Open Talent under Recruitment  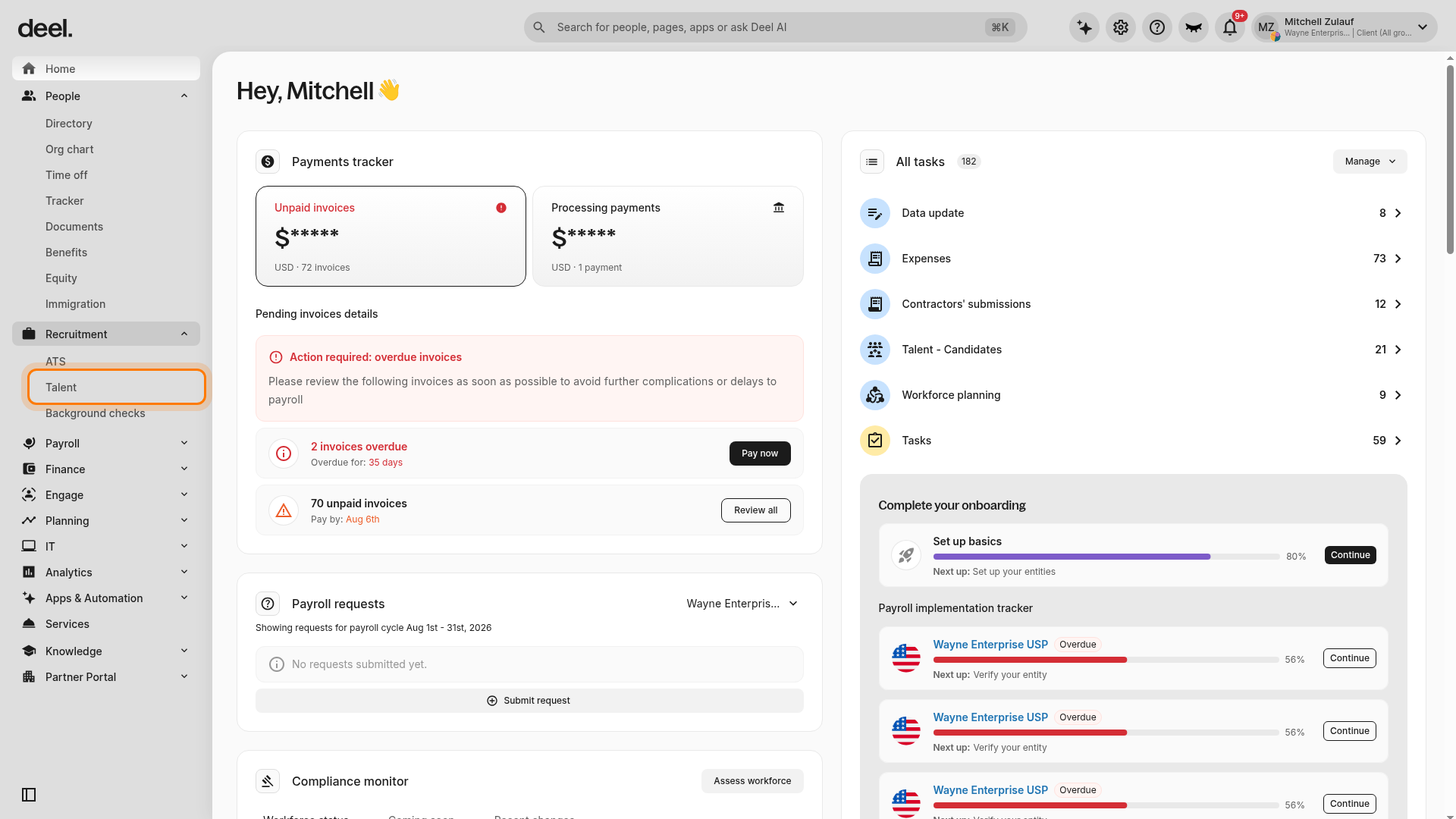point(117,388)
